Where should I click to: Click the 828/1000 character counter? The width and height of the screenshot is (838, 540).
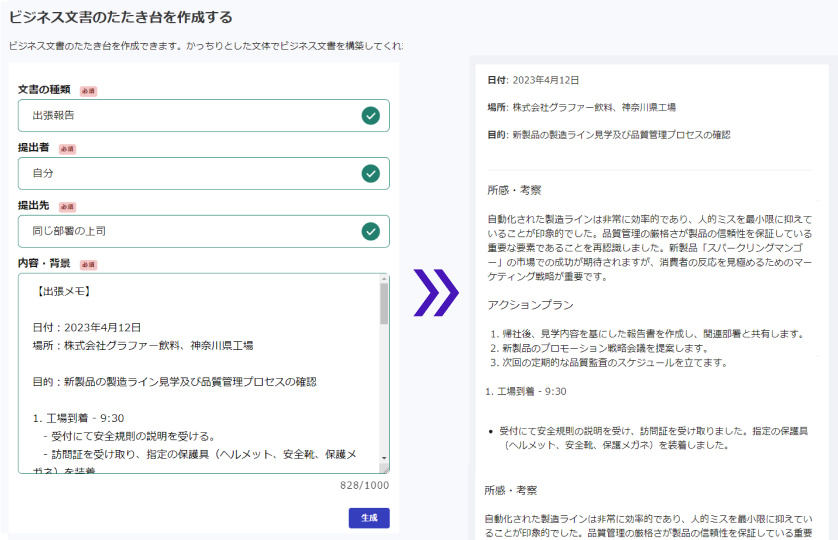[364, 485]
